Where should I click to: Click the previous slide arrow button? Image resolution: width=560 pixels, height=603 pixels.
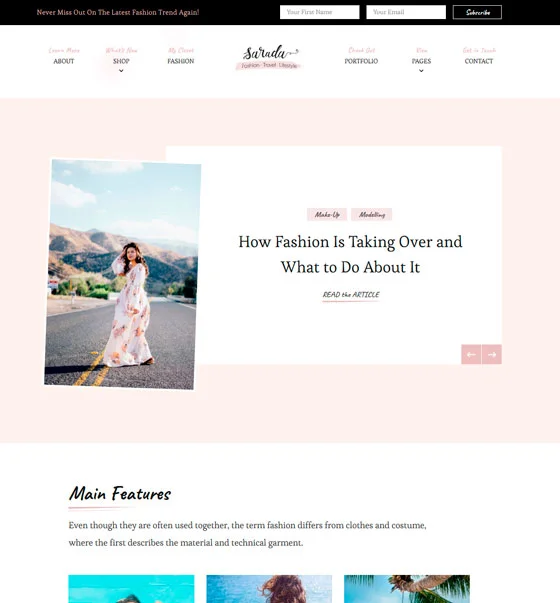coord(471,354)
